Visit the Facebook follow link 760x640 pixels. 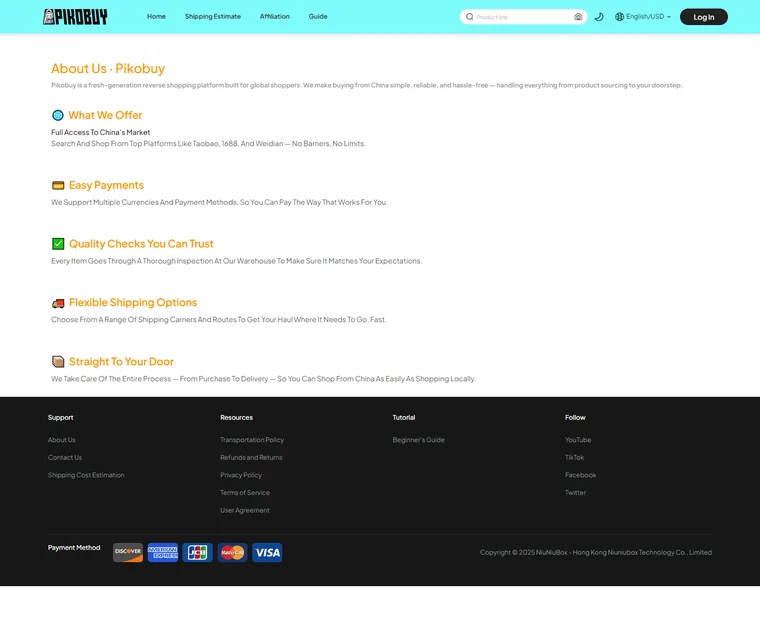click(580, 475)
